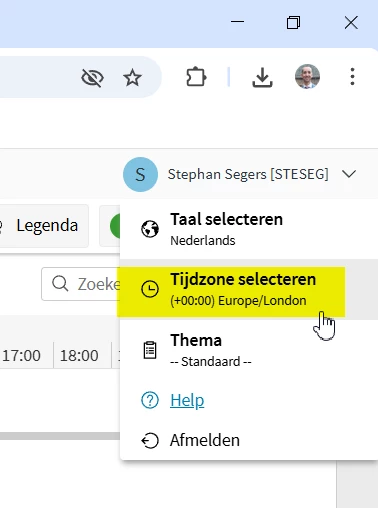Open the browser downloads icon
This screenshot has height=508, width=378.
[262, 77]
